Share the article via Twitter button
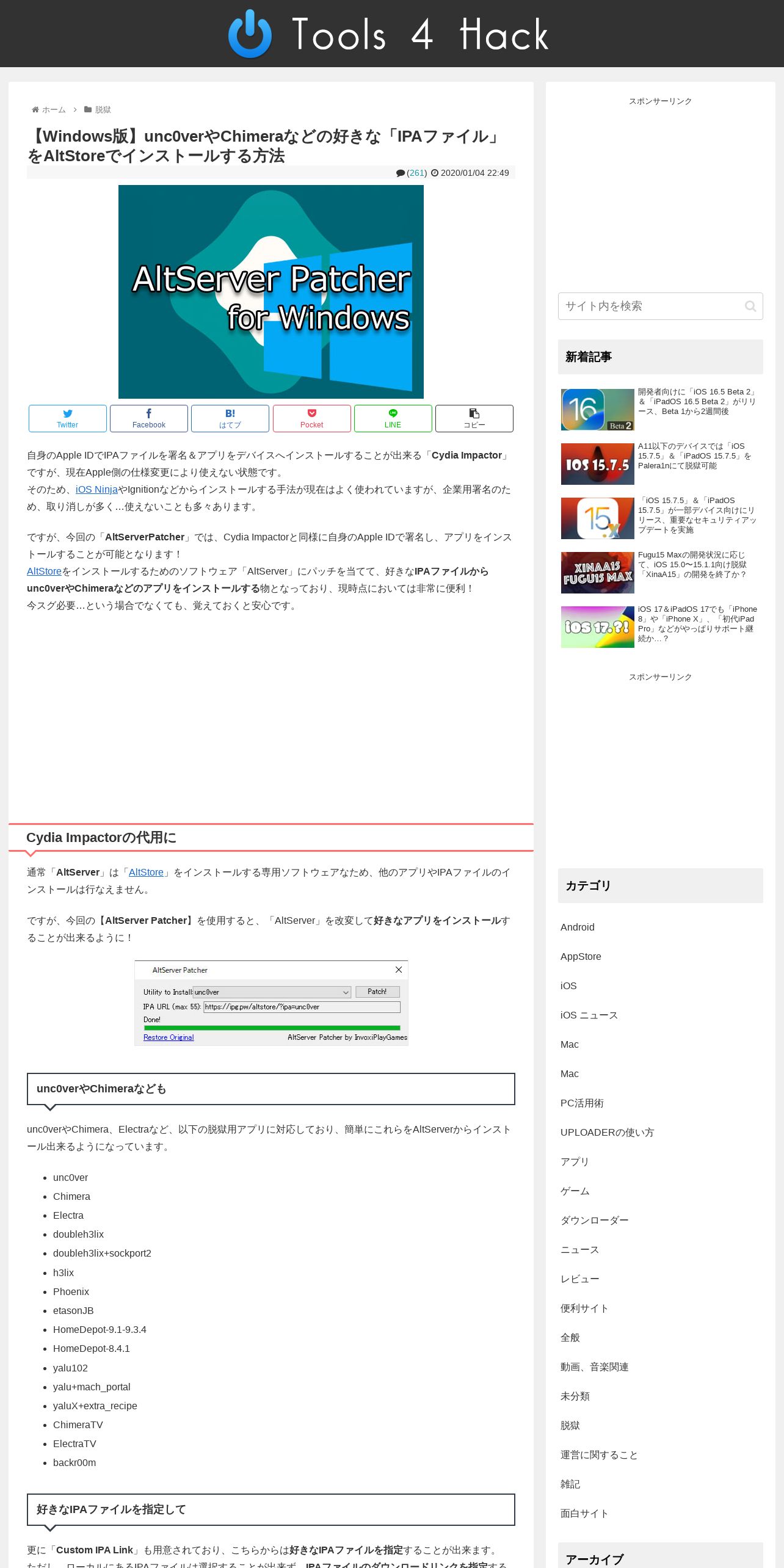784x1568 pixels. pos(68,418)
